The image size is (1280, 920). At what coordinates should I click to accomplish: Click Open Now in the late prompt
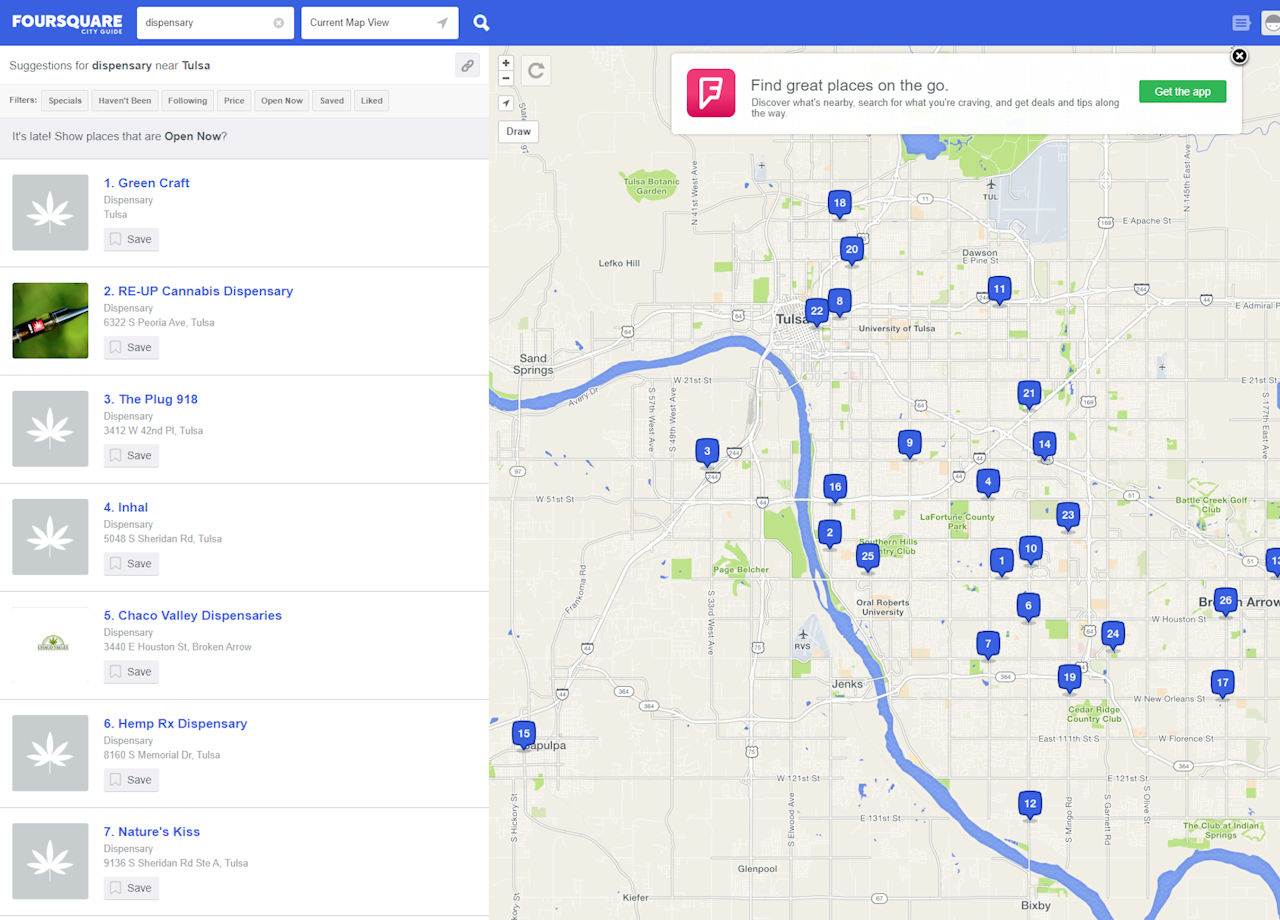(193, 136)
